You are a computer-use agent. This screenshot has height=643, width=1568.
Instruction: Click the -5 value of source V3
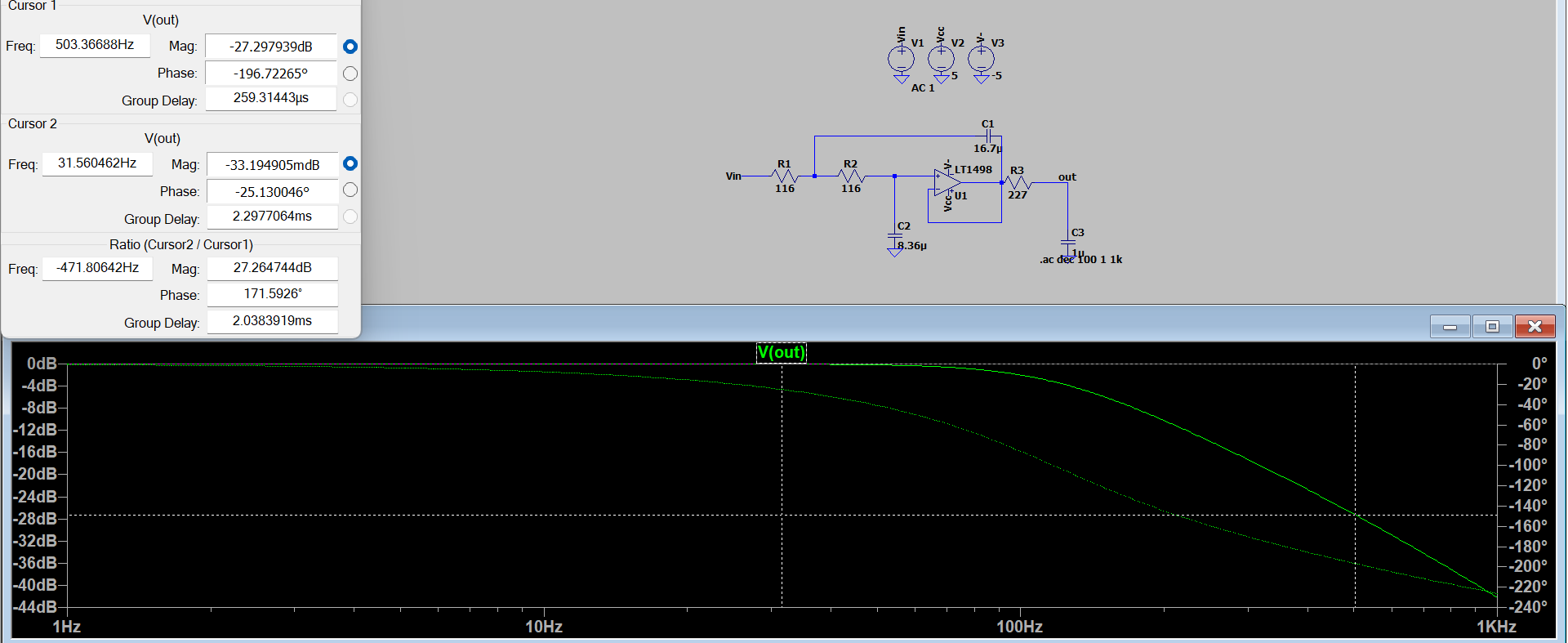point(996,76)
